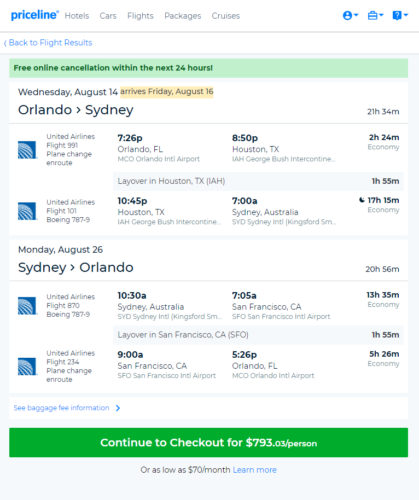
Task: Expand the dropdown caret next to help icon
Action: [x=406, y=15]
